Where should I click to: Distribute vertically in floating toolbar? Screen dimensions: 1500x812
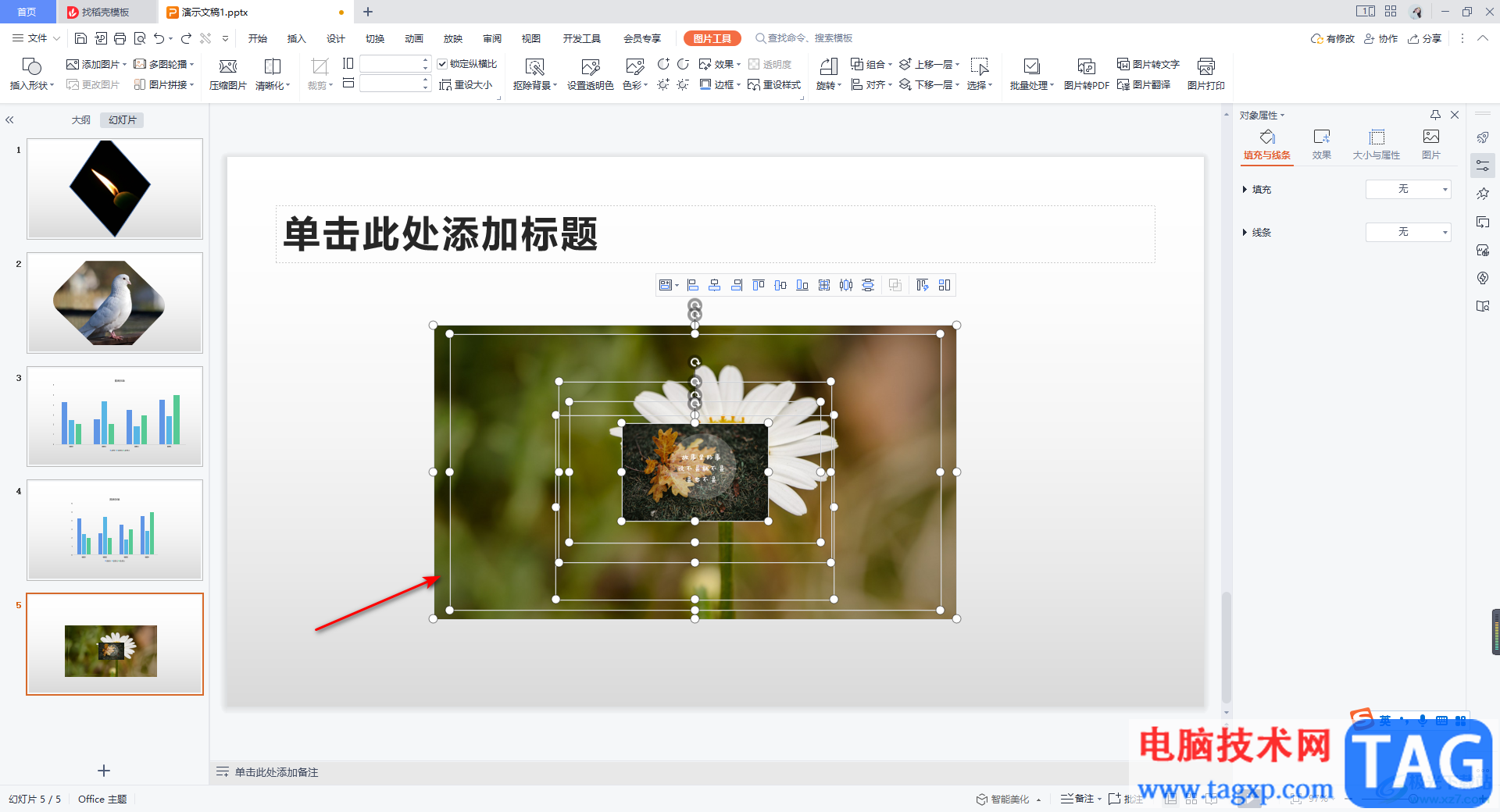[868, 285]
